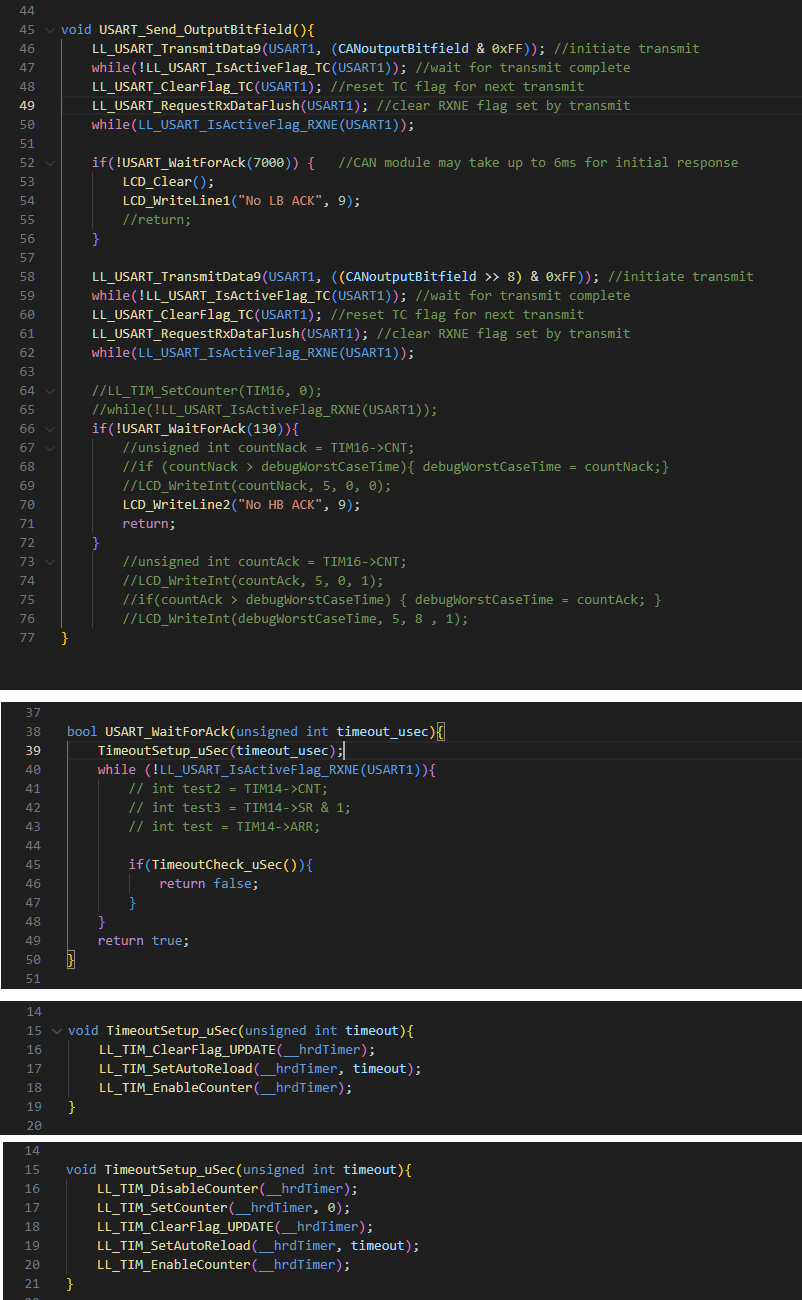Click '//LCD_WriteInt(countAck, 5, 0, 1);' comment
802x1300 pixels.
tap(253, 581)
